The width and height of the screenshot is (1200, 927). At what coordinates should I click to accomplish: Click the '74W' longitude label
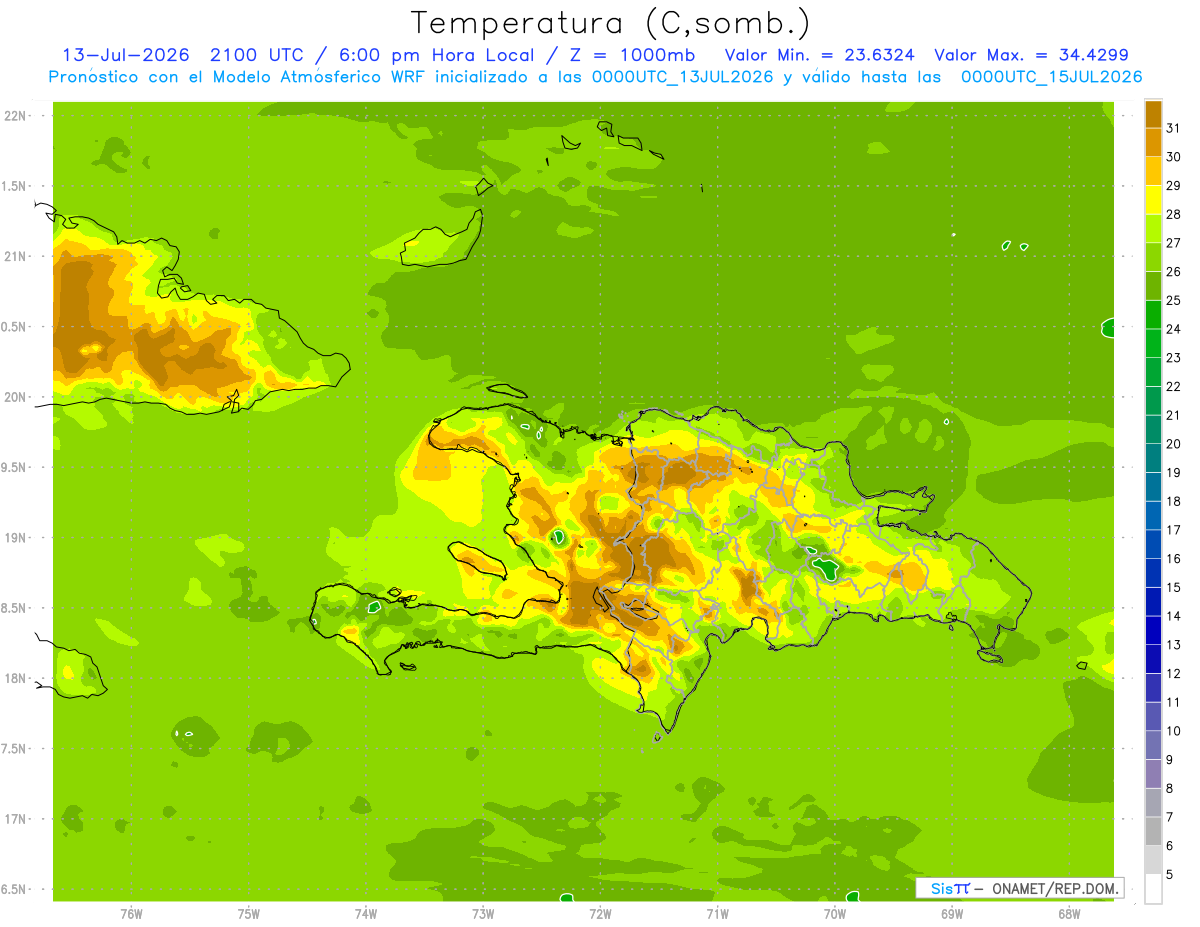click(x=365, y=914)
